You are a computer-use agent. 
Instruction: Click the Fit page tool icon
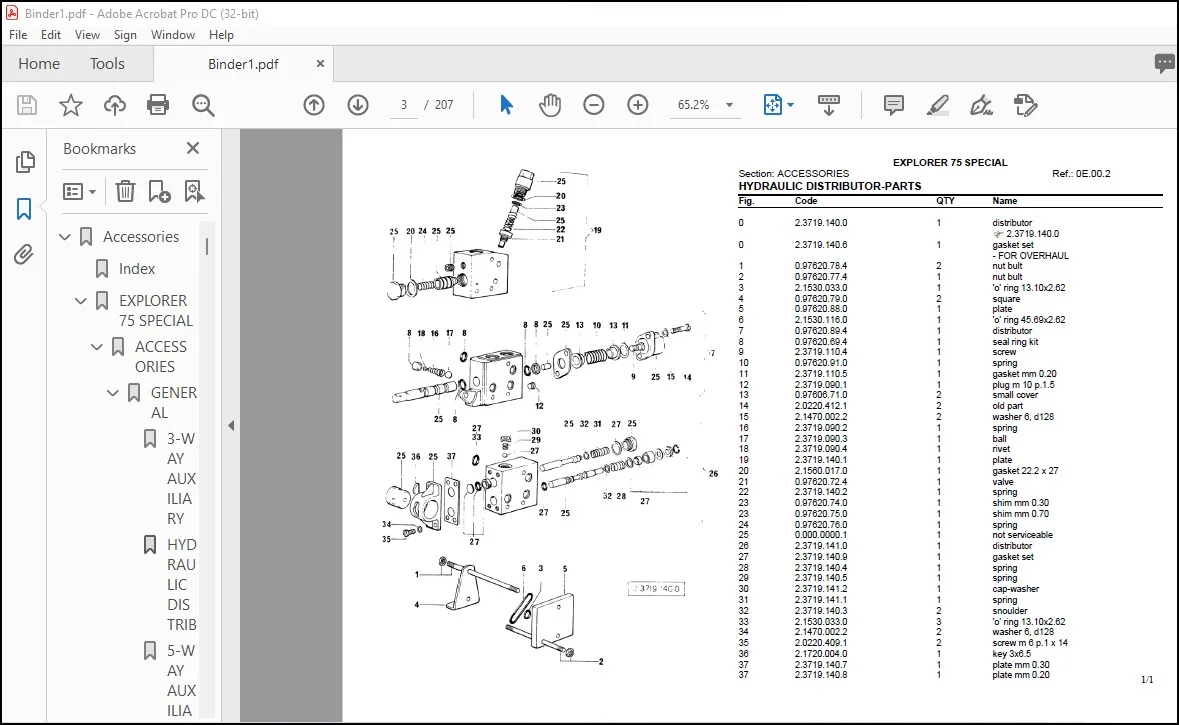[x=772, y=105]
